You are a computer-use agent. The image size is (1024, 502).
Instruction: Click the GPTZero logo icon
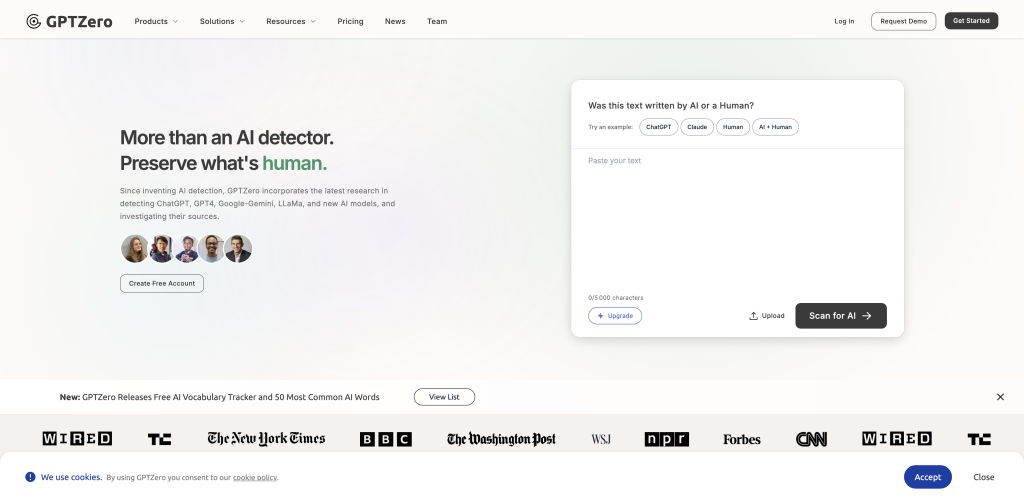(x=33, y=22)
